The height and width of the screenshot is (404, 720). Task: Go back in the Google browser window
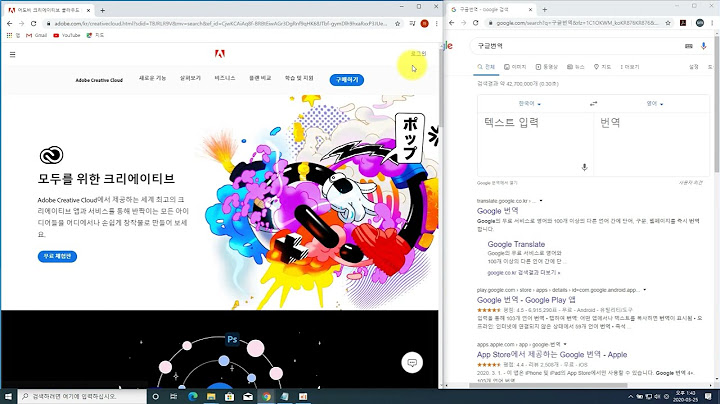[x=451, y=22]
